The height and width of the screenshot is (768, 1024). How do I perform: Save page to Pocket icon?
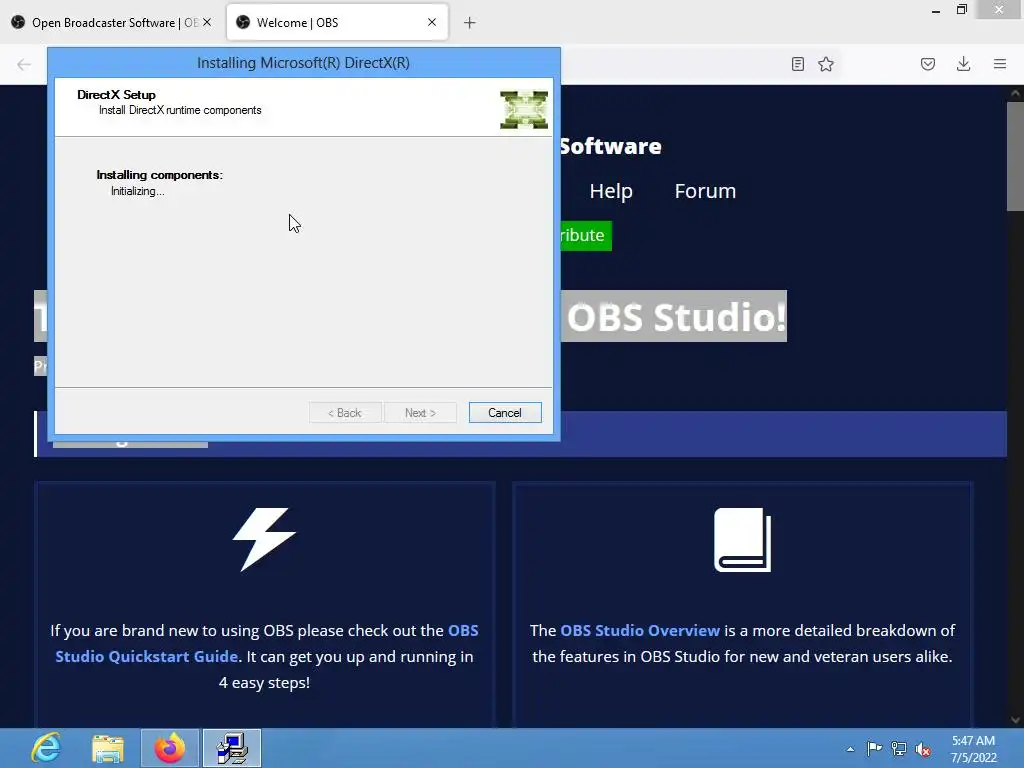pyautogui.click(x=928, y=64)
